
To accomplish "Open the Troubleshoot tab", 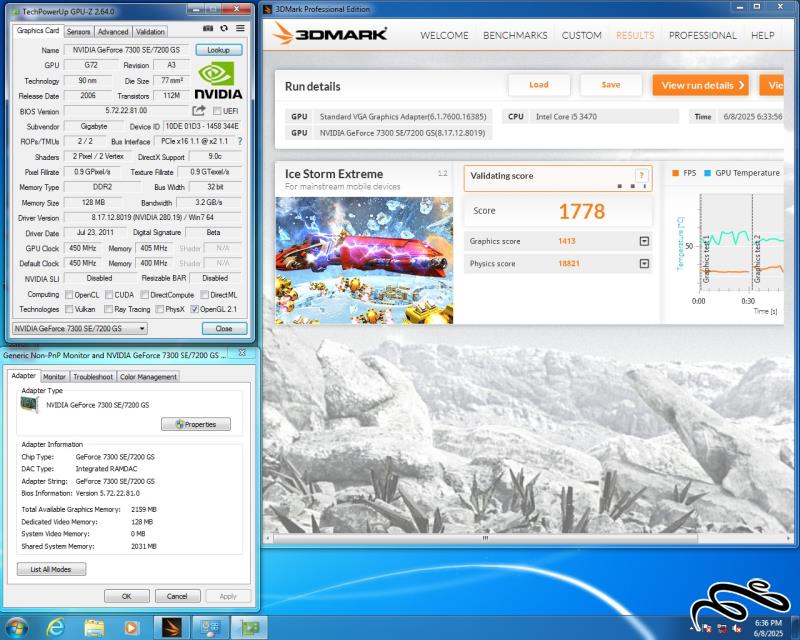I will click(93, 377).
